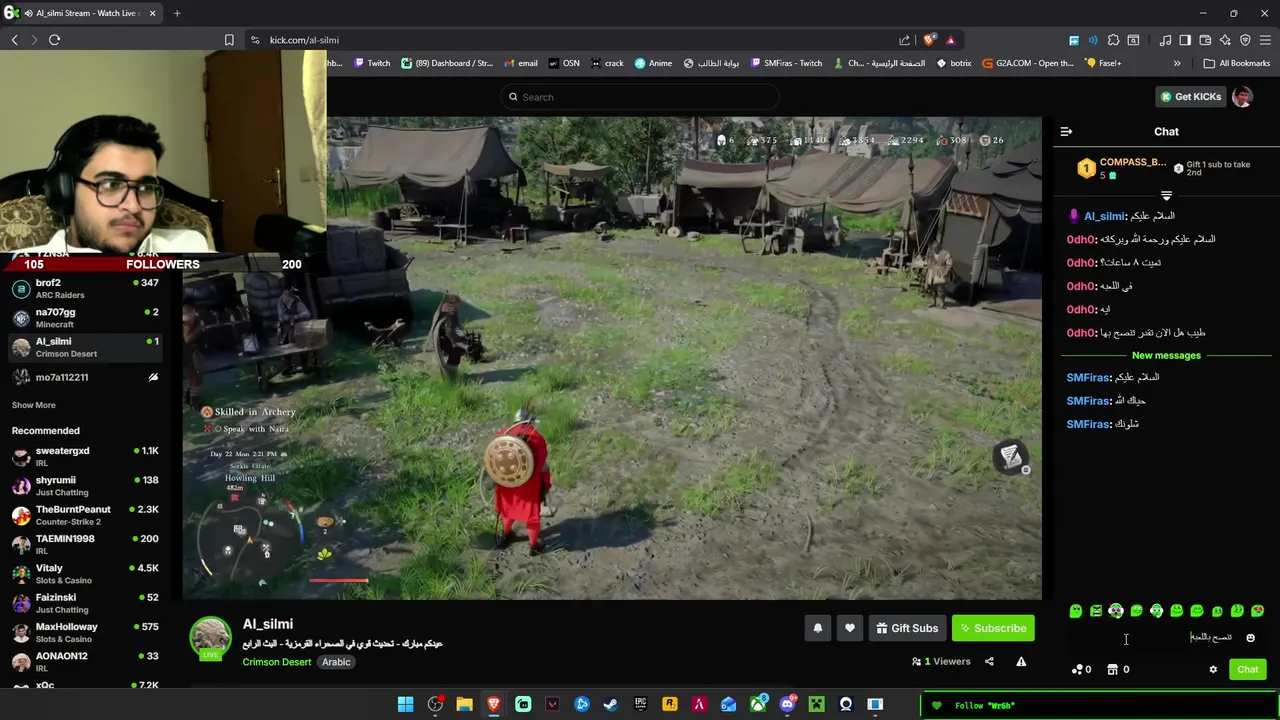Click the heart follow icon button
The width and height of the screenshot is (1280, 720).
849,628
